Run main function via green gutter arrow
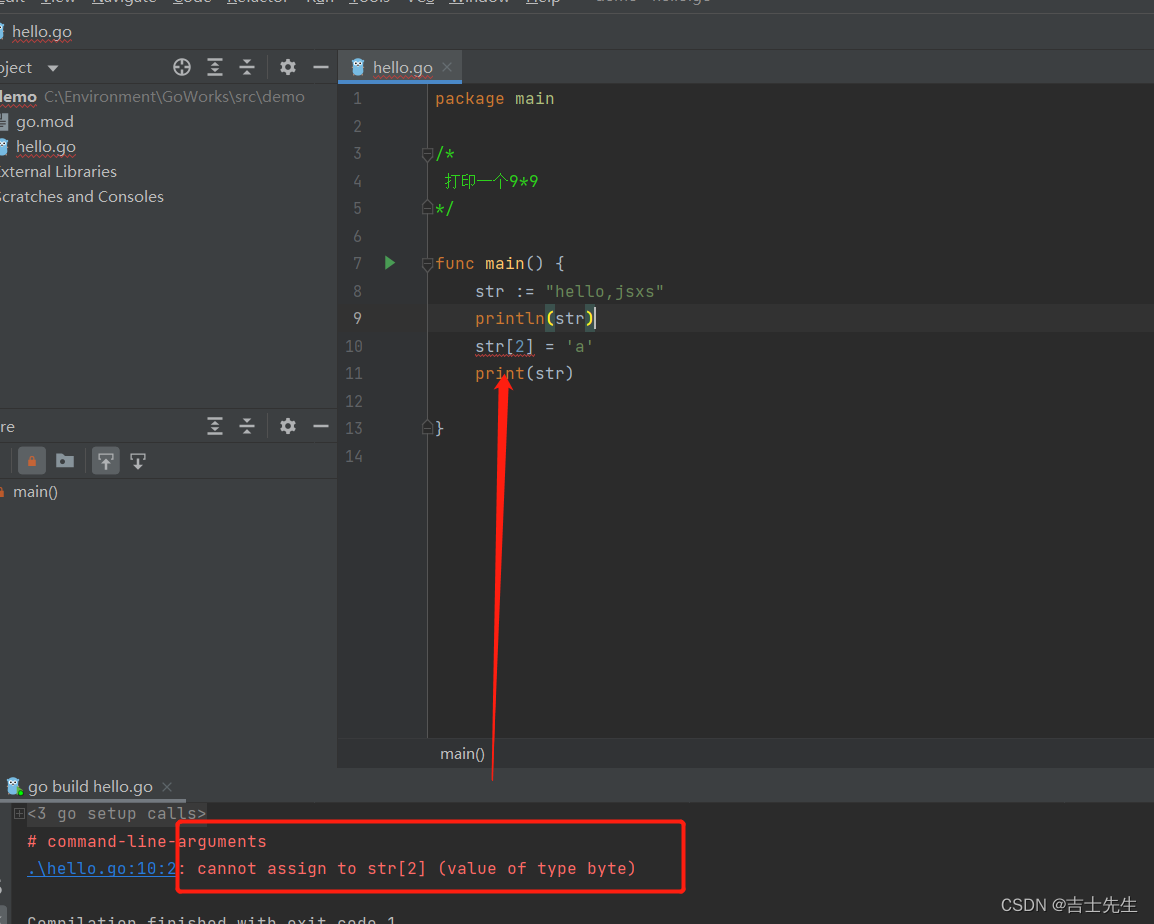This screenshot has width=1154, height=924. pyautogui.click(x=390, y=263)
